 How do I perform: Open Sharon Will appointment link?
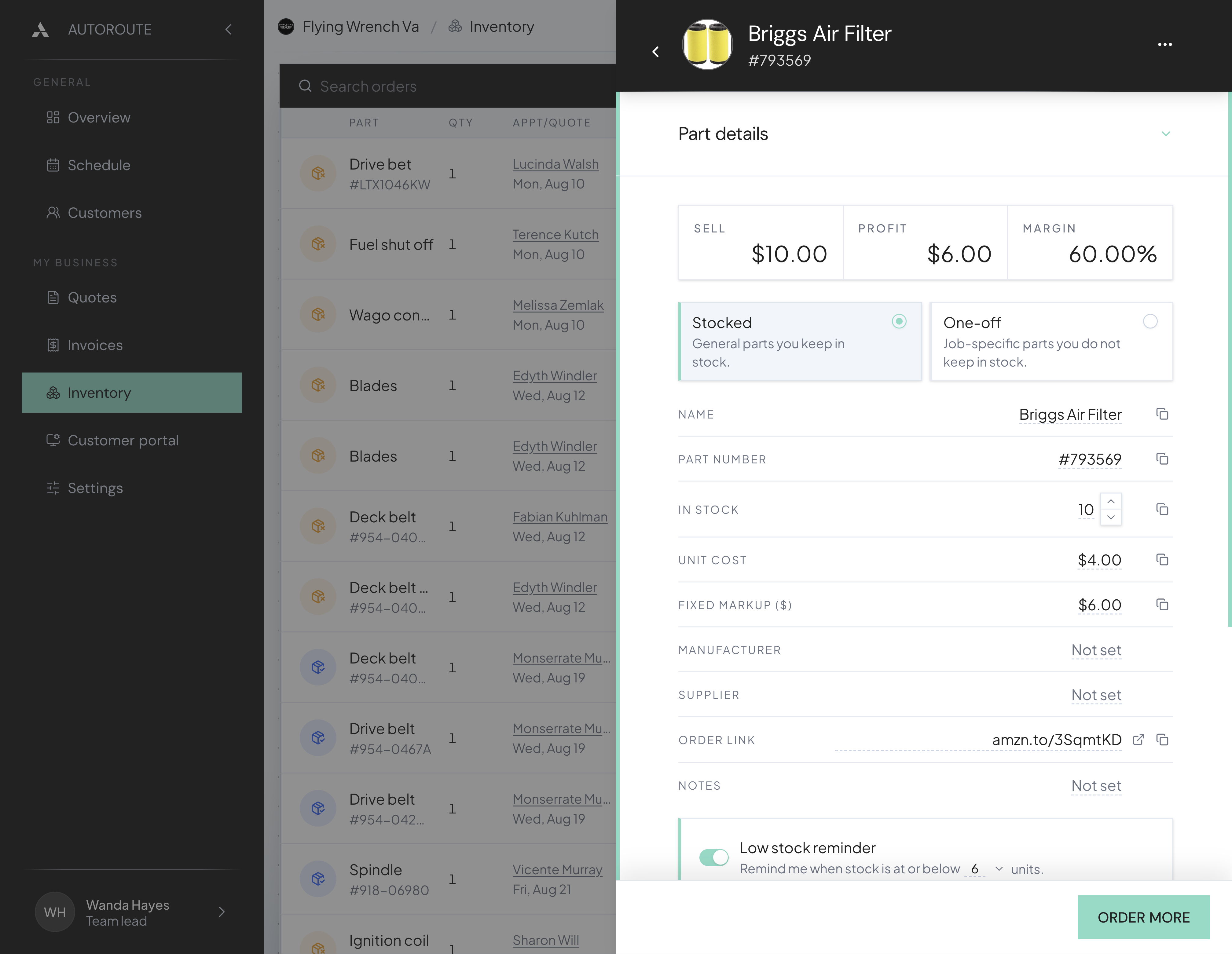coord(545,941)
